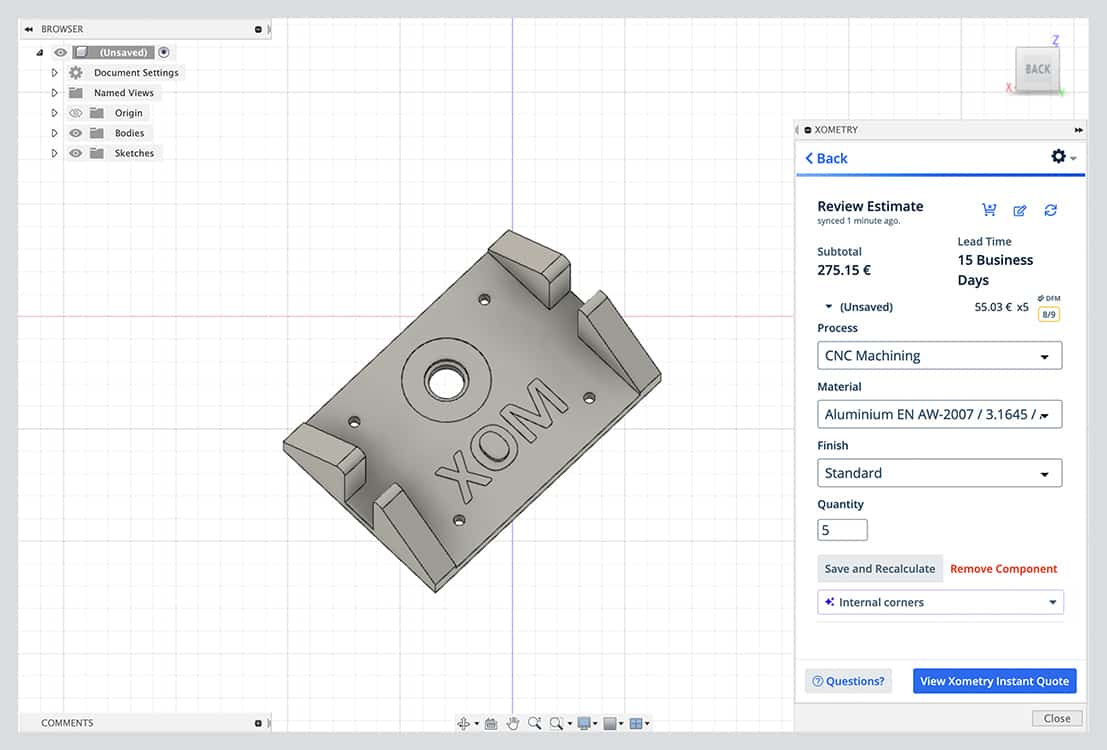Click the 3D XOM bracket model in viewport

point(472,410)
